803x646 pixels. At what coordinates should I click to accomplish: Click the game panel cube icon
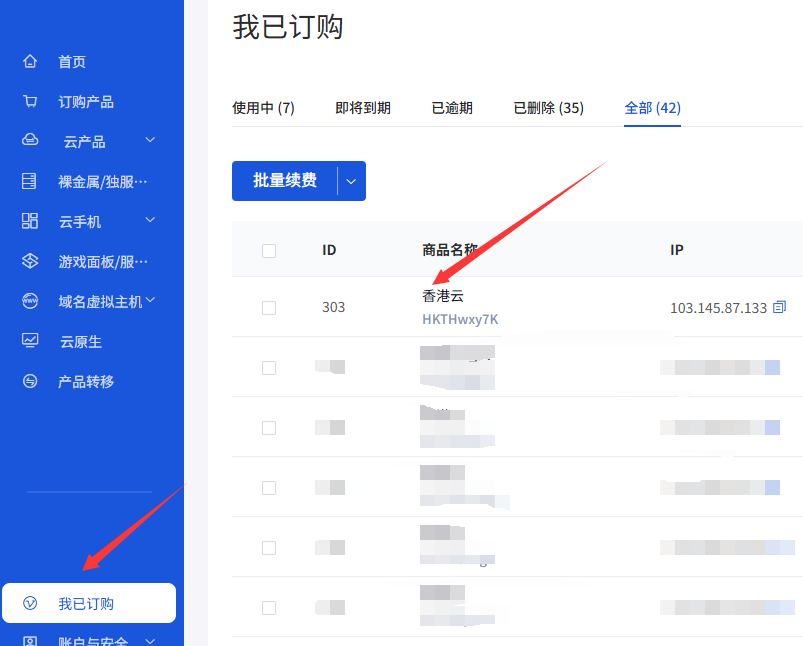30,261
